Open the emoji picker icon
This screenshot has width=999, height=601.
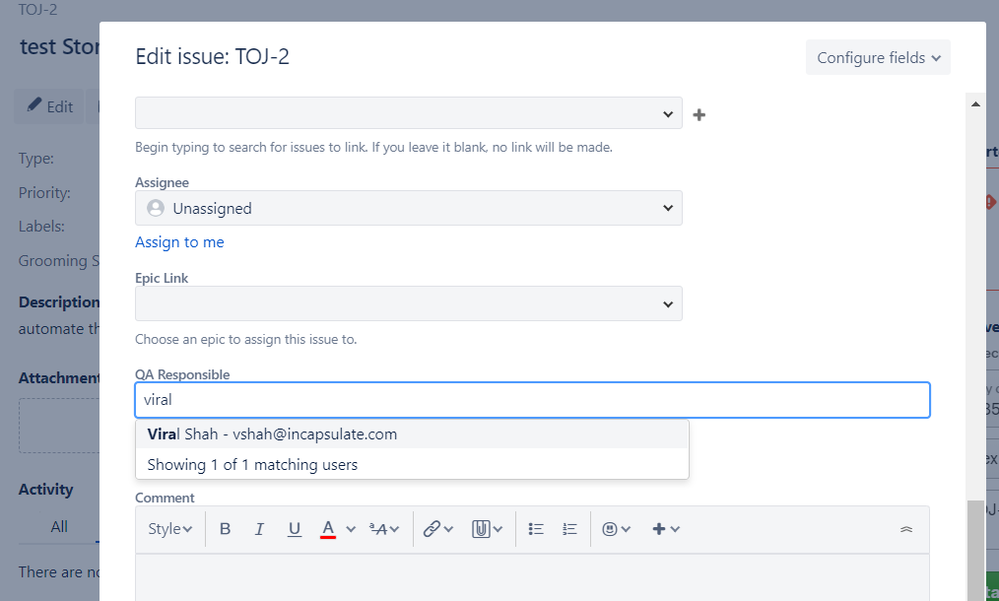(610, 529)
